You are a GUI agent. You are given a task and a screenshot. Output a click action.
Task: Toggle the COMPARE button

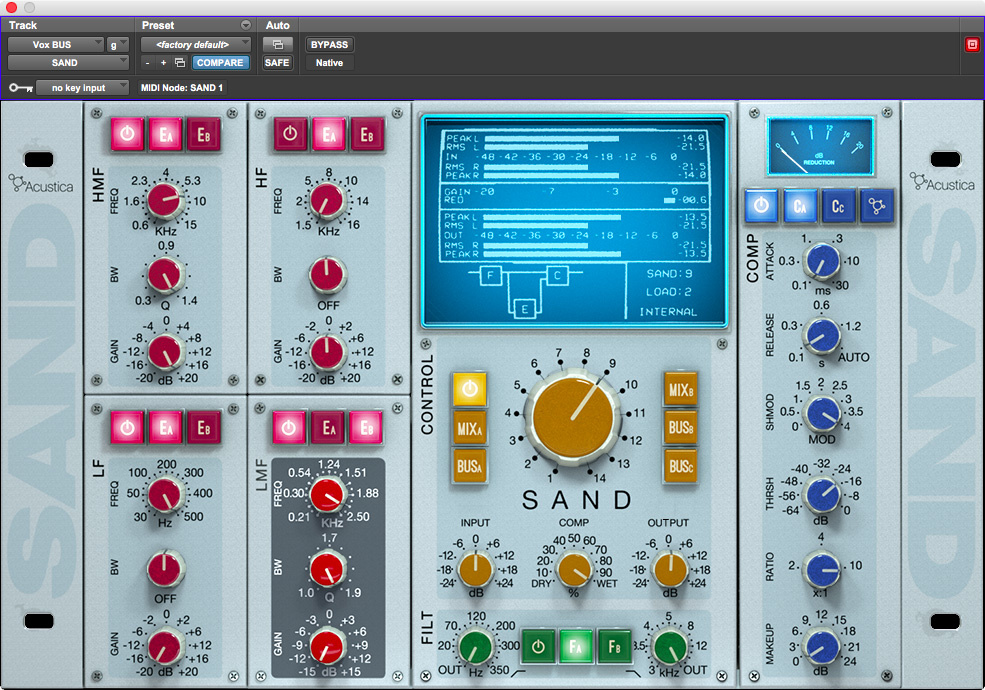click(x=220, y=63)
